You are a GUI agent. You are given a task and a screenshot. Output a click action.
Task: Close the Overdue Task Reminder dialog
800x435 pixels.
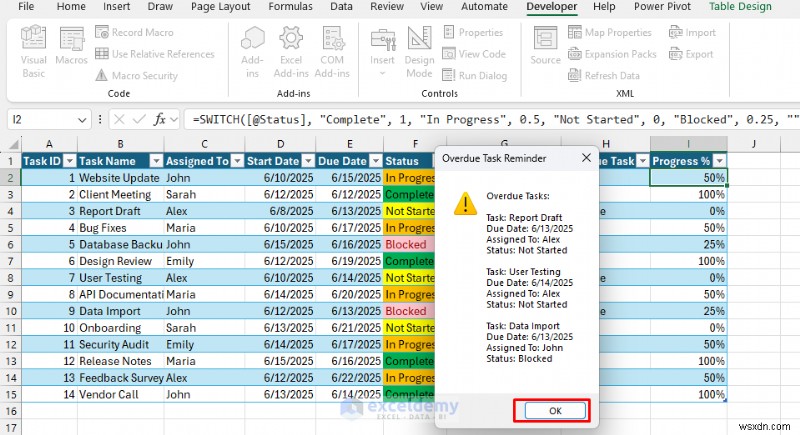click(586, 158)
